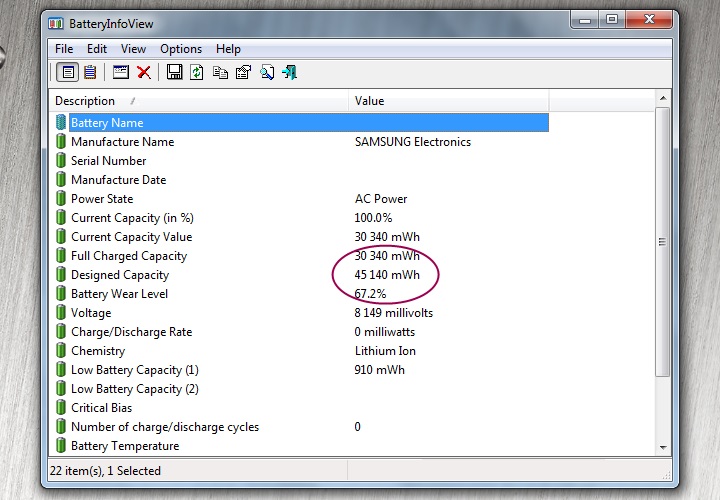Select the Full Charged Capacity row
The width and height of the screenshot is (720, 500).
(x=128, y=256)
